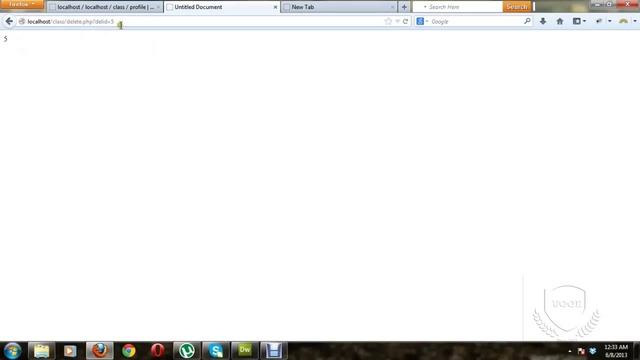Switch to the New Tab tab
Viewport: 640px width, 360px height.
[338, 7]
